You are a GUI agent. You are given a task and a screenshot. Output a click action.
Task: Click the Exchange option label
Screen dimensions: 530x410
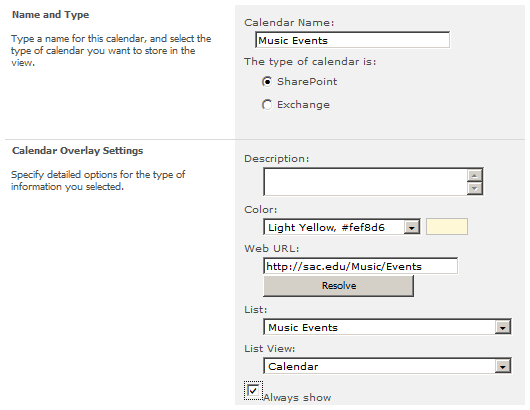(303, 105)
